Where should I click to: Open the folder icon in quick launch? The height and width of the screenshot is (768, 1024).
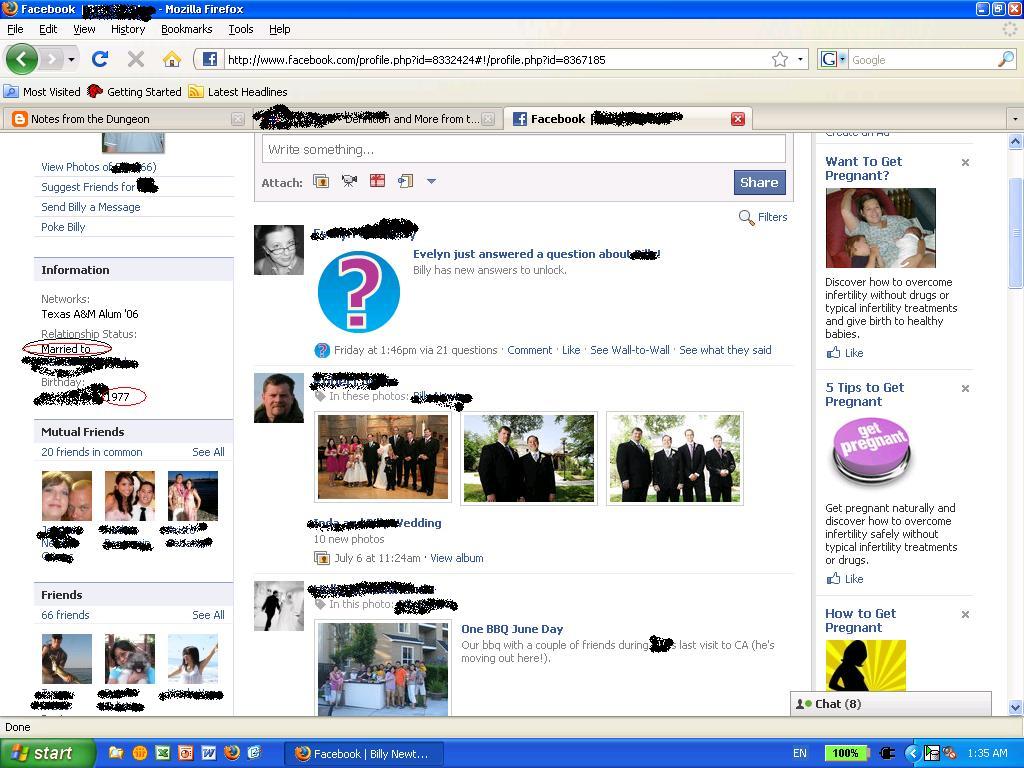[116, 753]
